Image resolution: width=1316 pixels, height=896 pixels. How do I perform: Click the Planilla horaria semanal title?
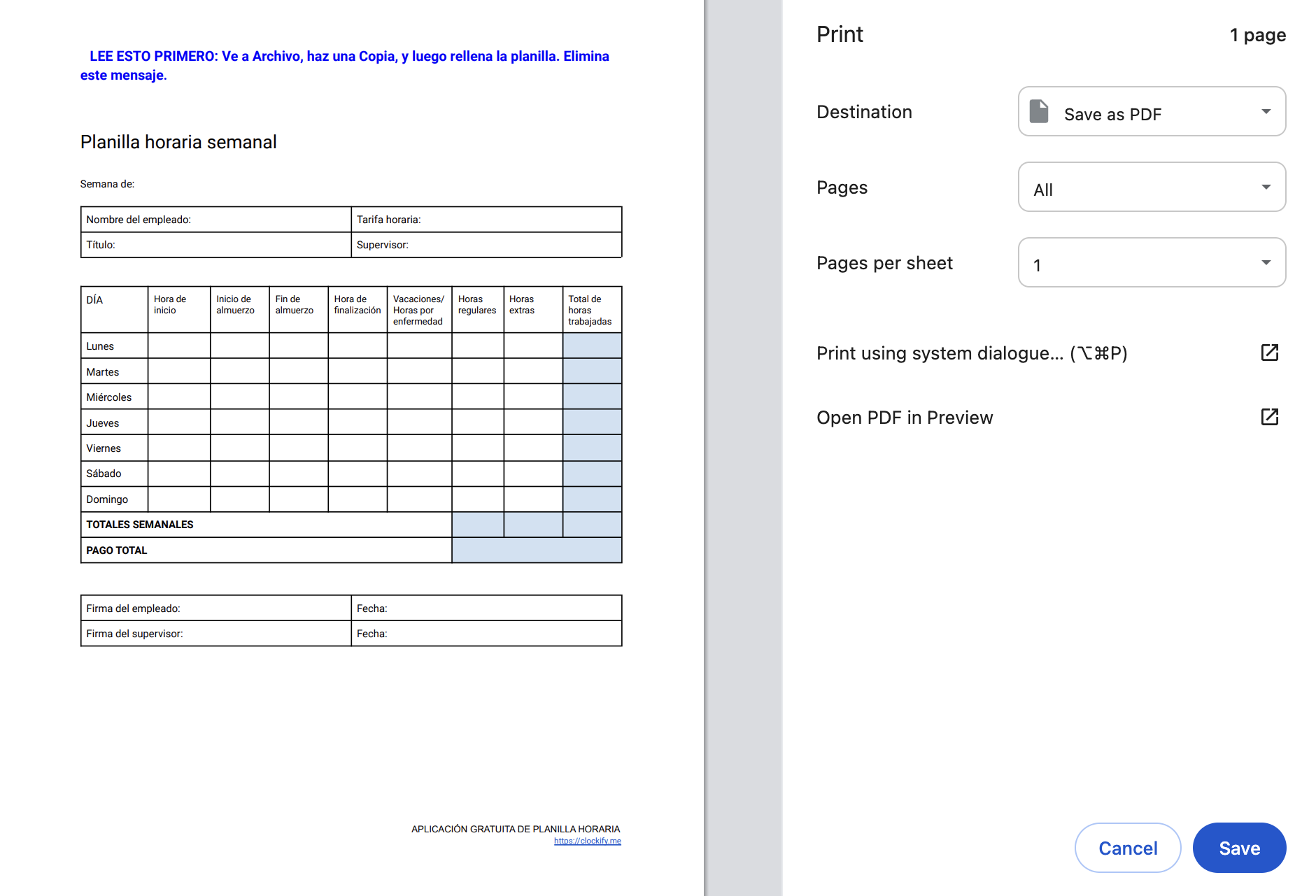178,142
